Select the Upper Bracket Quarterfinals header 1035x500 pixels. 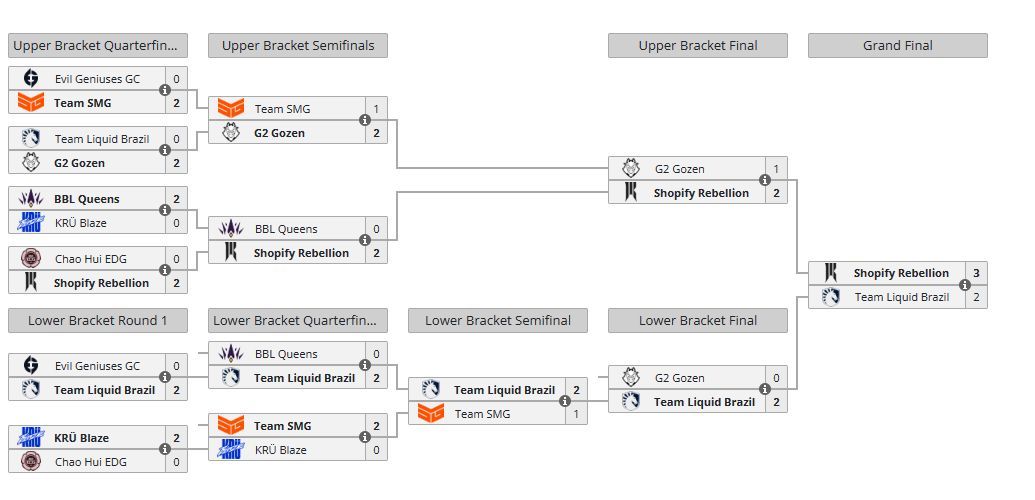pos(98,45)
